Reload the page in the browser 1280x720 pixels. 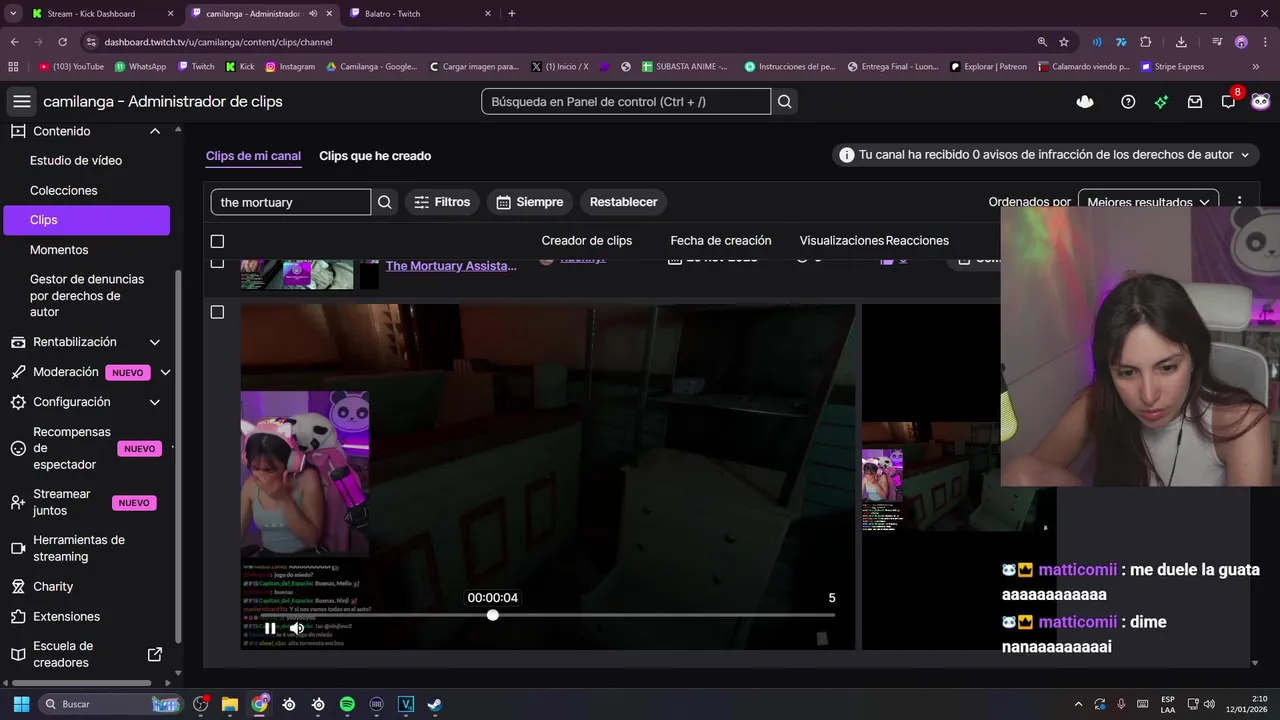click(63, 42)
